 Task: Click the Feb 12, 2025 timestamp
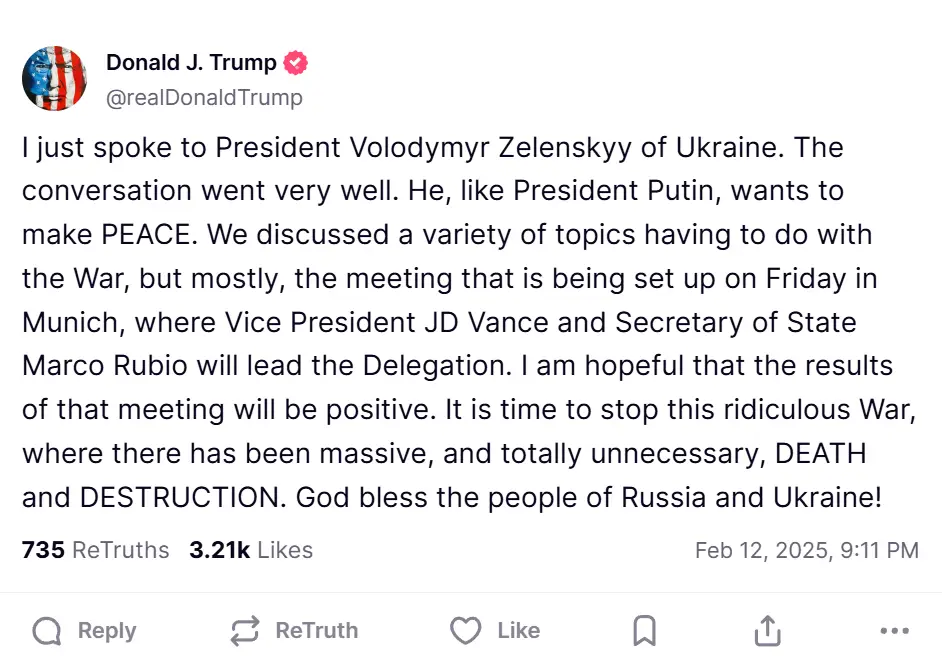(808, 549)
